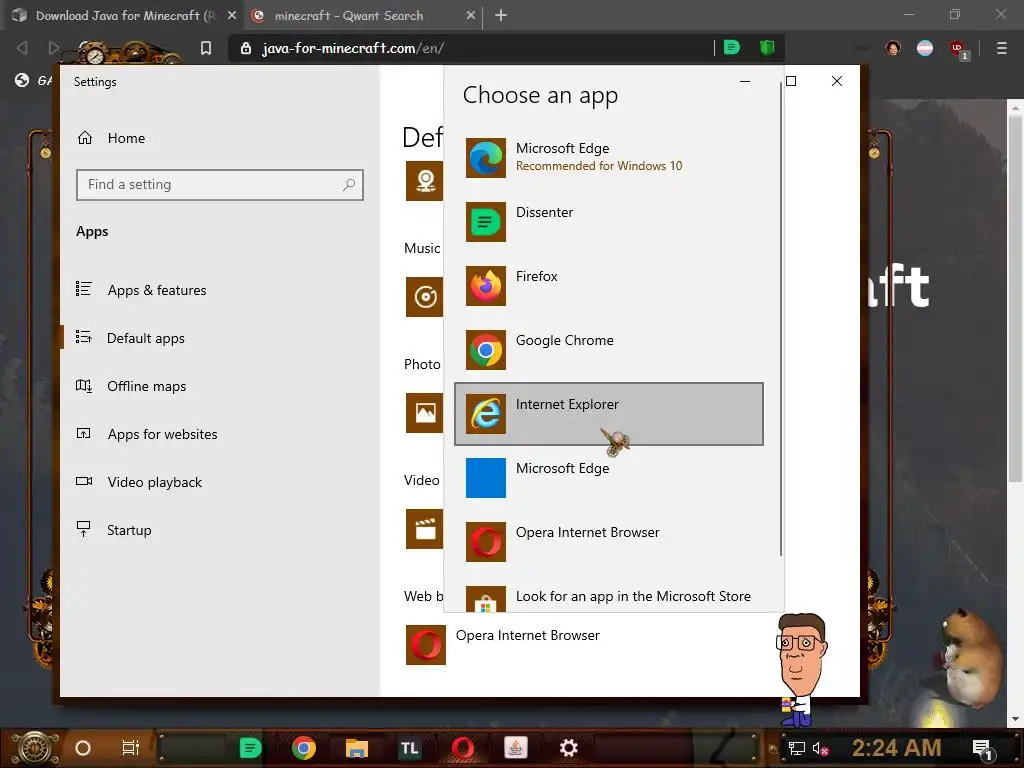Click the green shield icon in address bar
The height and width of the screenshot is (768, 1024).
(x=767, y=47)
